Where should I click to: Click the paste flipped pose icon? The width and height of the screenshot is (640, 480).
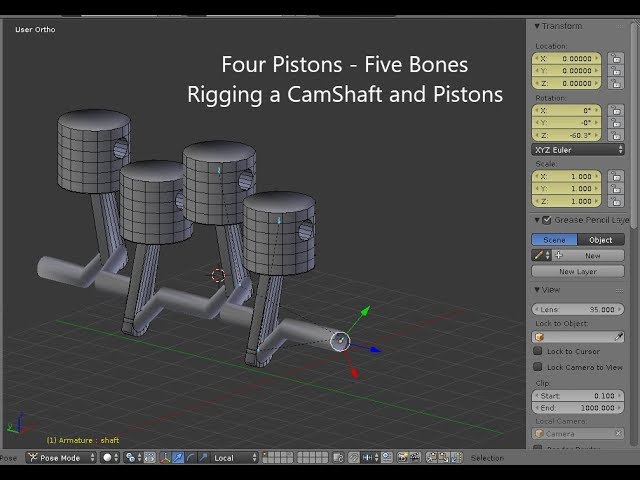pos(457,458)
